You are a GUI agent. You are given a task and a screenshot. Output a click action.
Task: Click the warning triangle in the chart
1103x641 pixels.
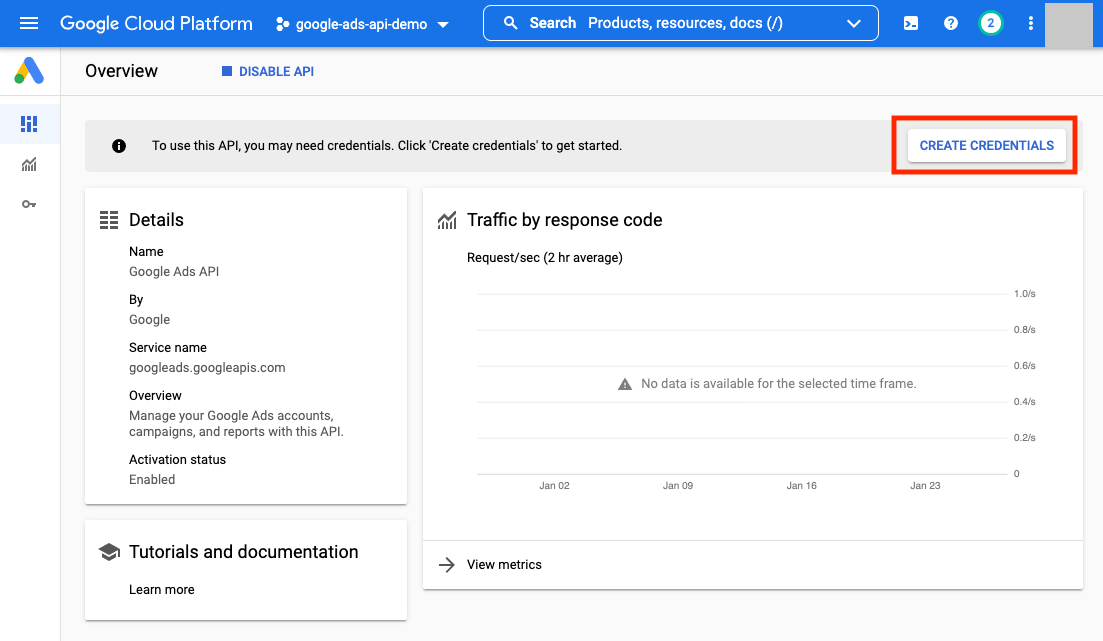[625, 384]
